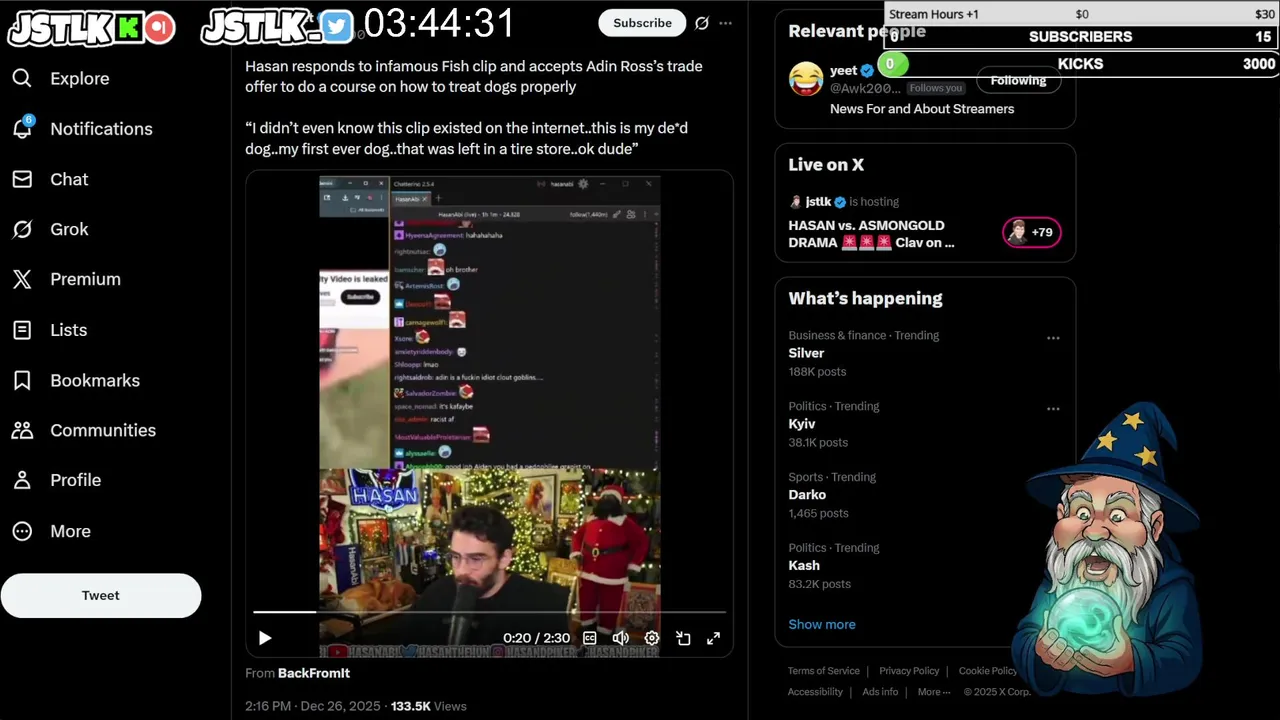The height and width of the screenshot is (720, 1280).
Task: Open Ads info footer link
Action: pyautogui.click(x=880, y=692)
